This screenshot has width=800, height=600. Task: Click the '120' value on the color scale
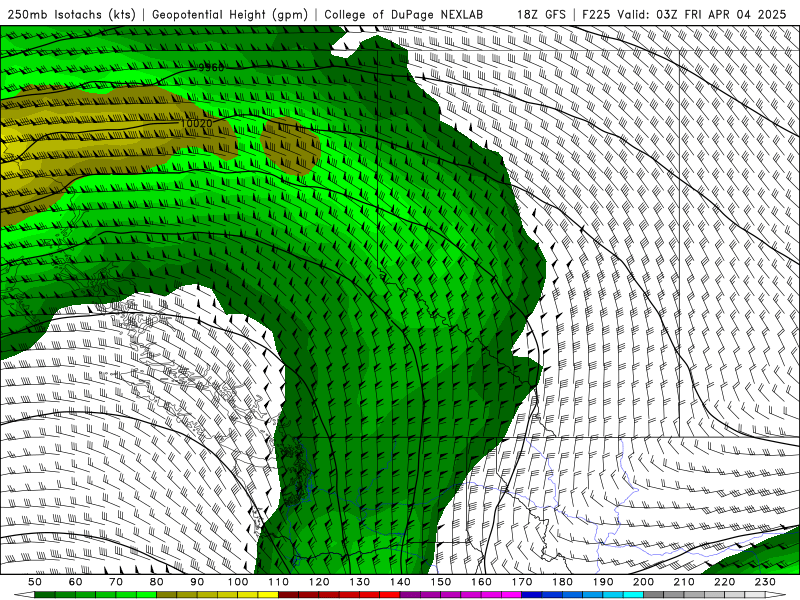pos(319,582)
